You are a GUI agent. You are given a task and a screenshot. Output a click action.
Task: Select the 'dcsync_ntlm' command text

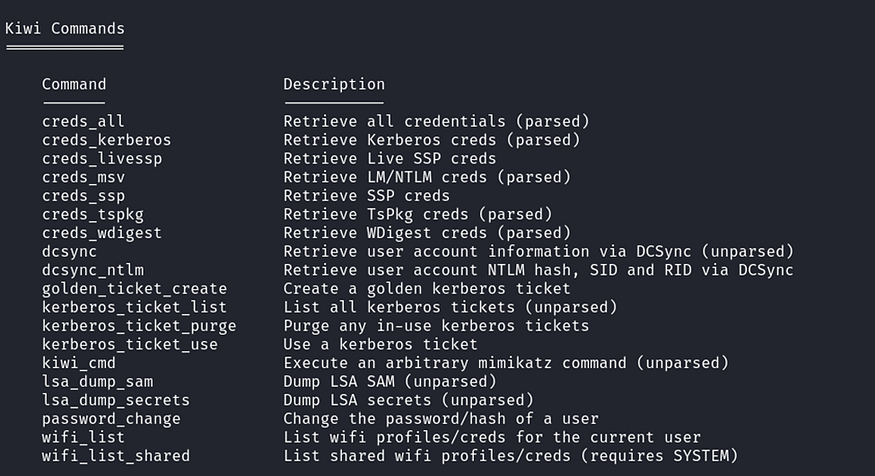pos(93,270)
